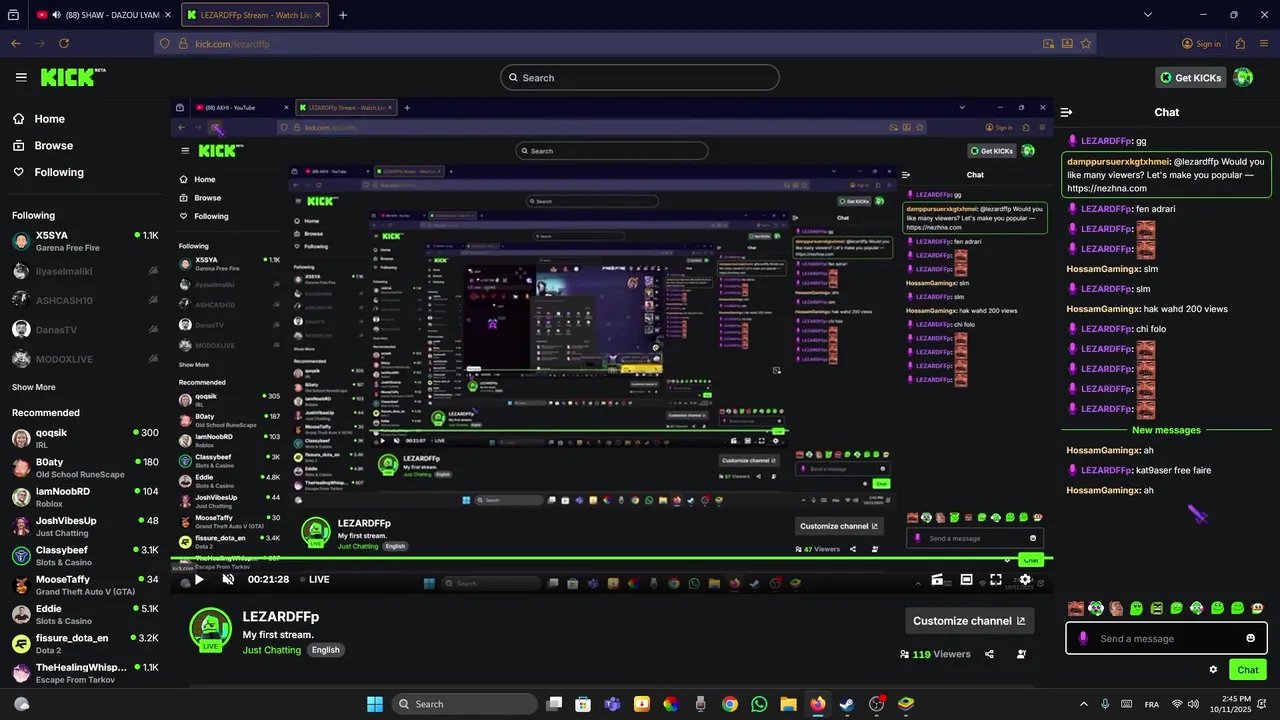Play the stream with the play button

pyautogui.click(x=199, y=579)
